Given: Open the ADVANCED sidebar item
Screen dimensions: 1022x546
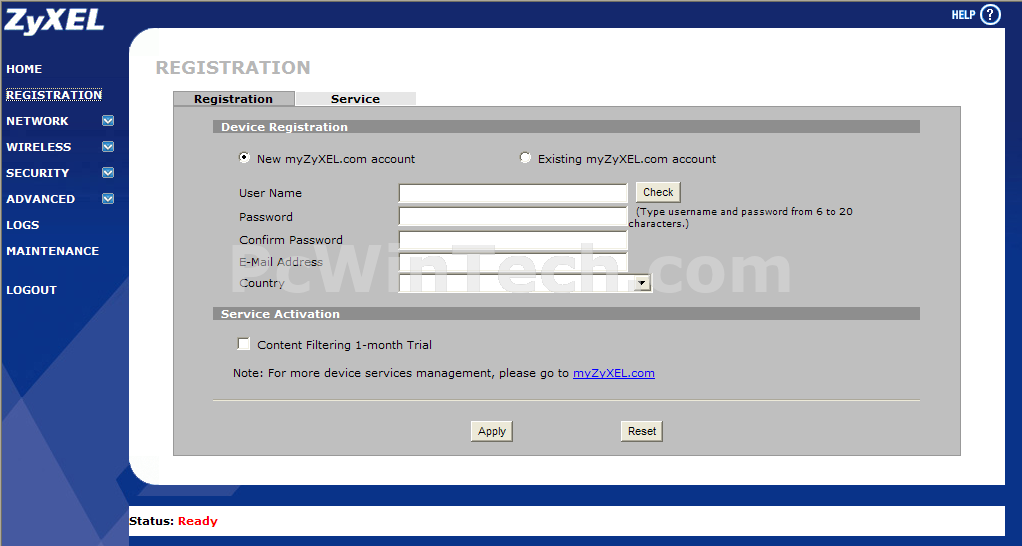Looking at the screenshot, I should tap(40, 199).
